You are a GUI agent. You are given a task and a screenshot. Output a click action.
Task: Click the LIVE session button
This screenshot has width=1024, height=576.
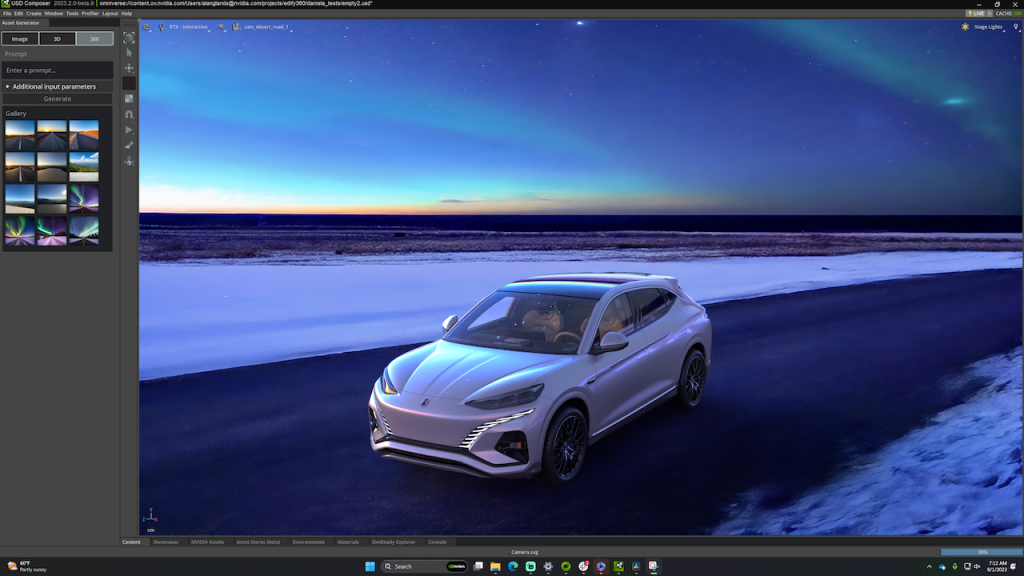pyautogui.click(x=975, y=13)
